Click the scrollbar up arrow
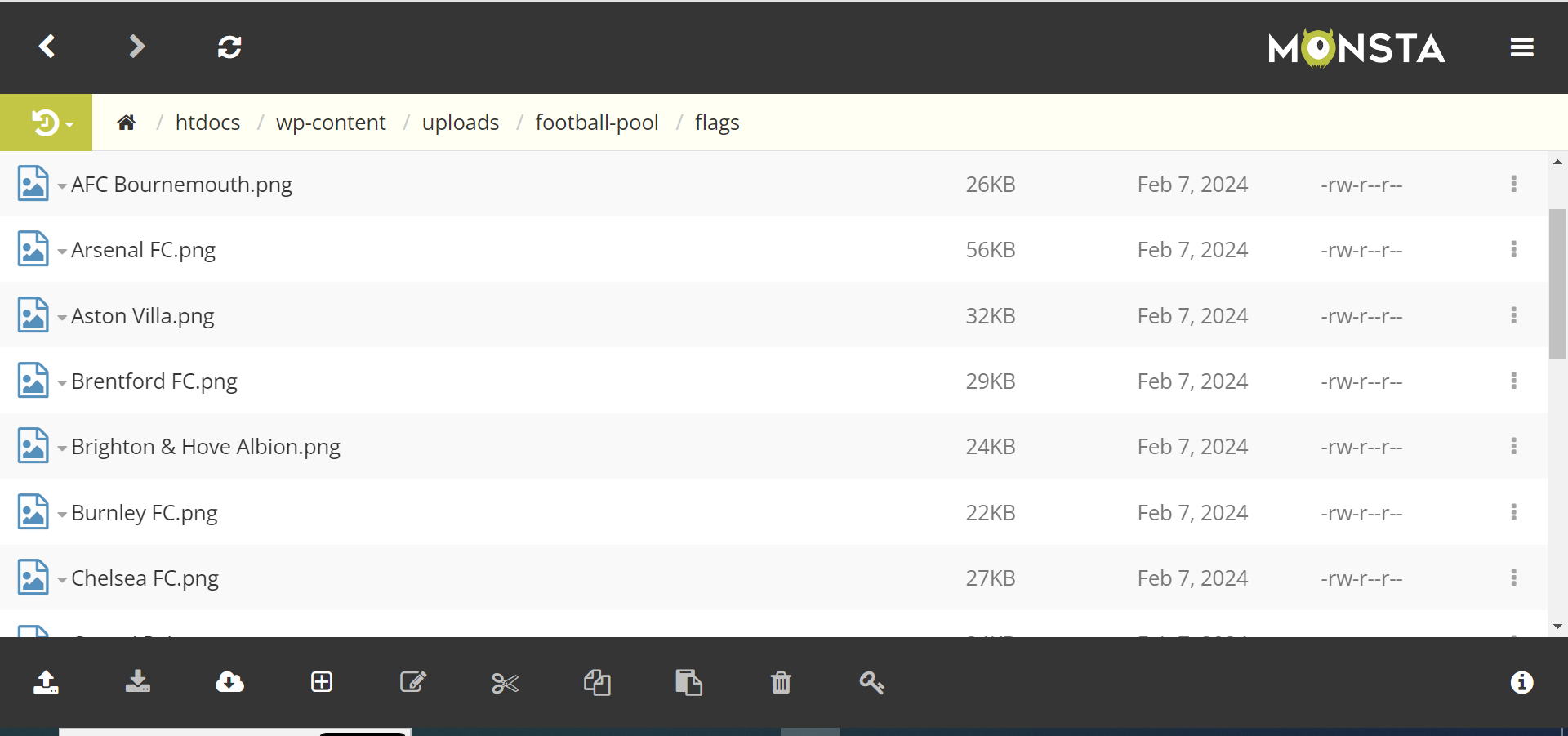Image resolution: width=1568 pixels, height=736 pixels. [1557, 163]
